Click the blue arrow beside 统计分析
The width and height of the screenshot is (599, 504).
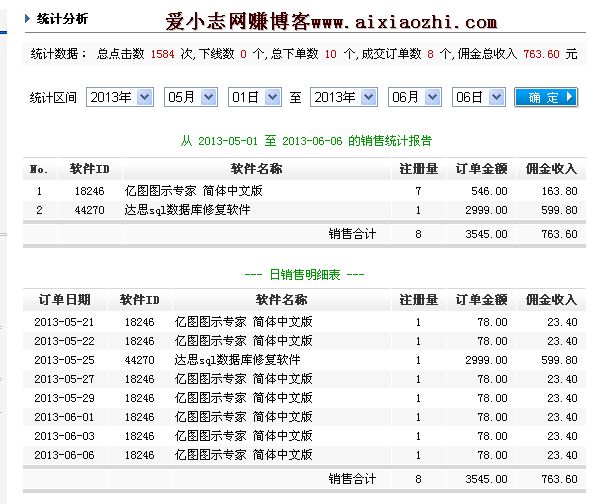click(x=27, y=18)
